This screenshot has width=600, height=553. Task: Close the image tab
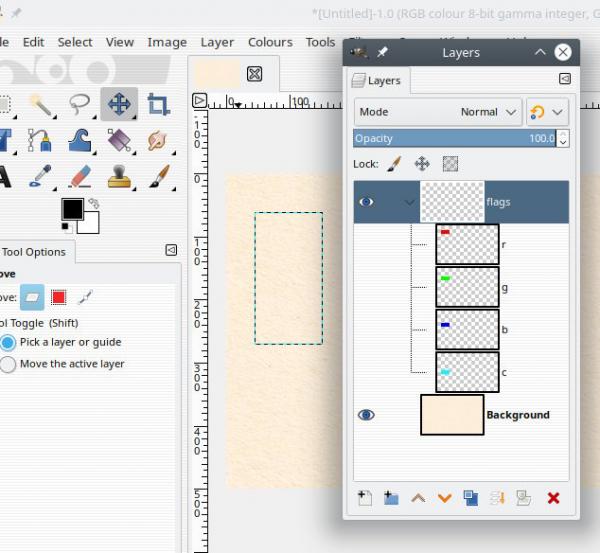[254, 74]
